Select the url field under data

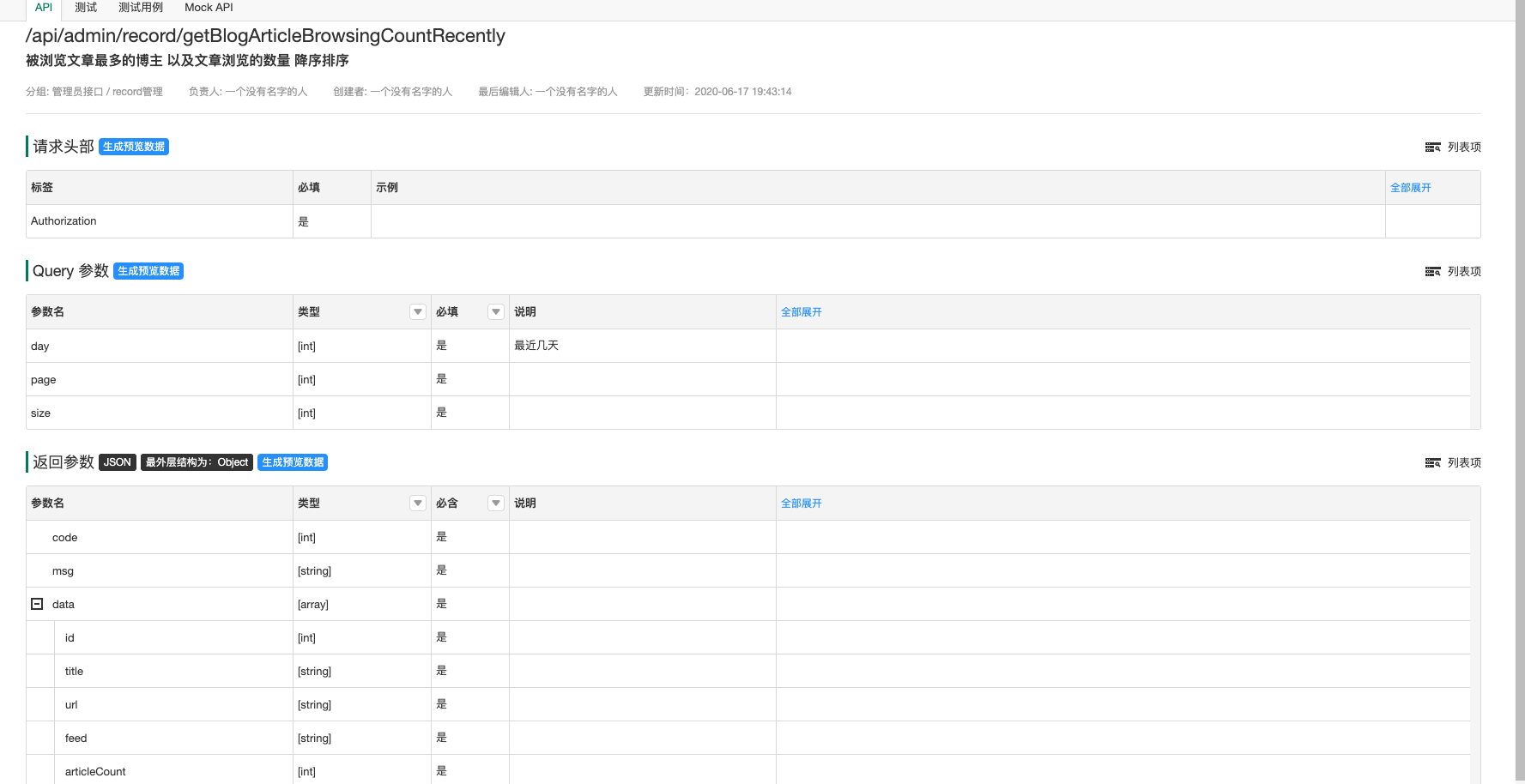[x=71, y=705]
